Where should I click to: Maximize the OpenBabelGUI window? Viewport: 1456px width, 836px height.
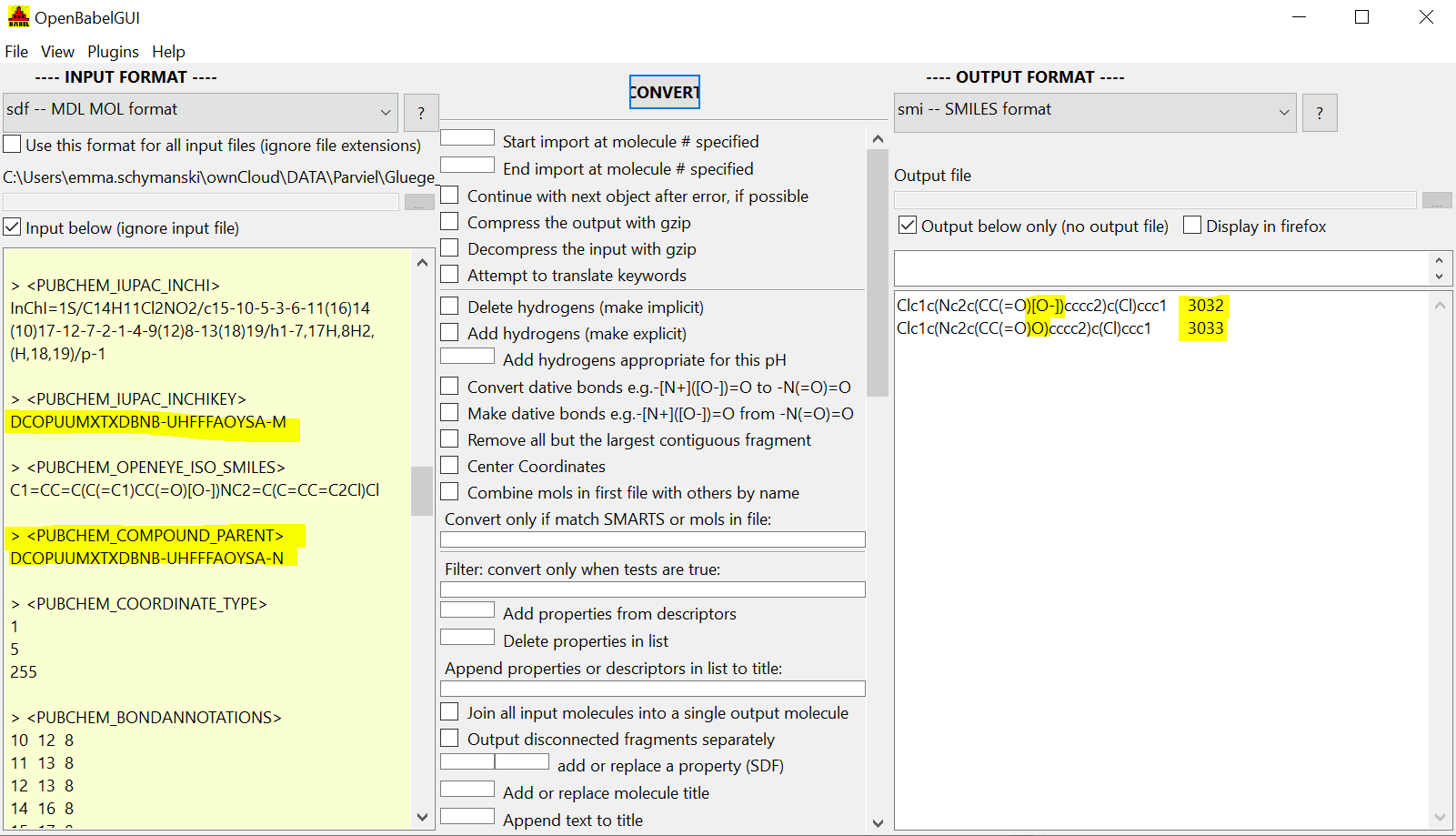[1361, 17]
